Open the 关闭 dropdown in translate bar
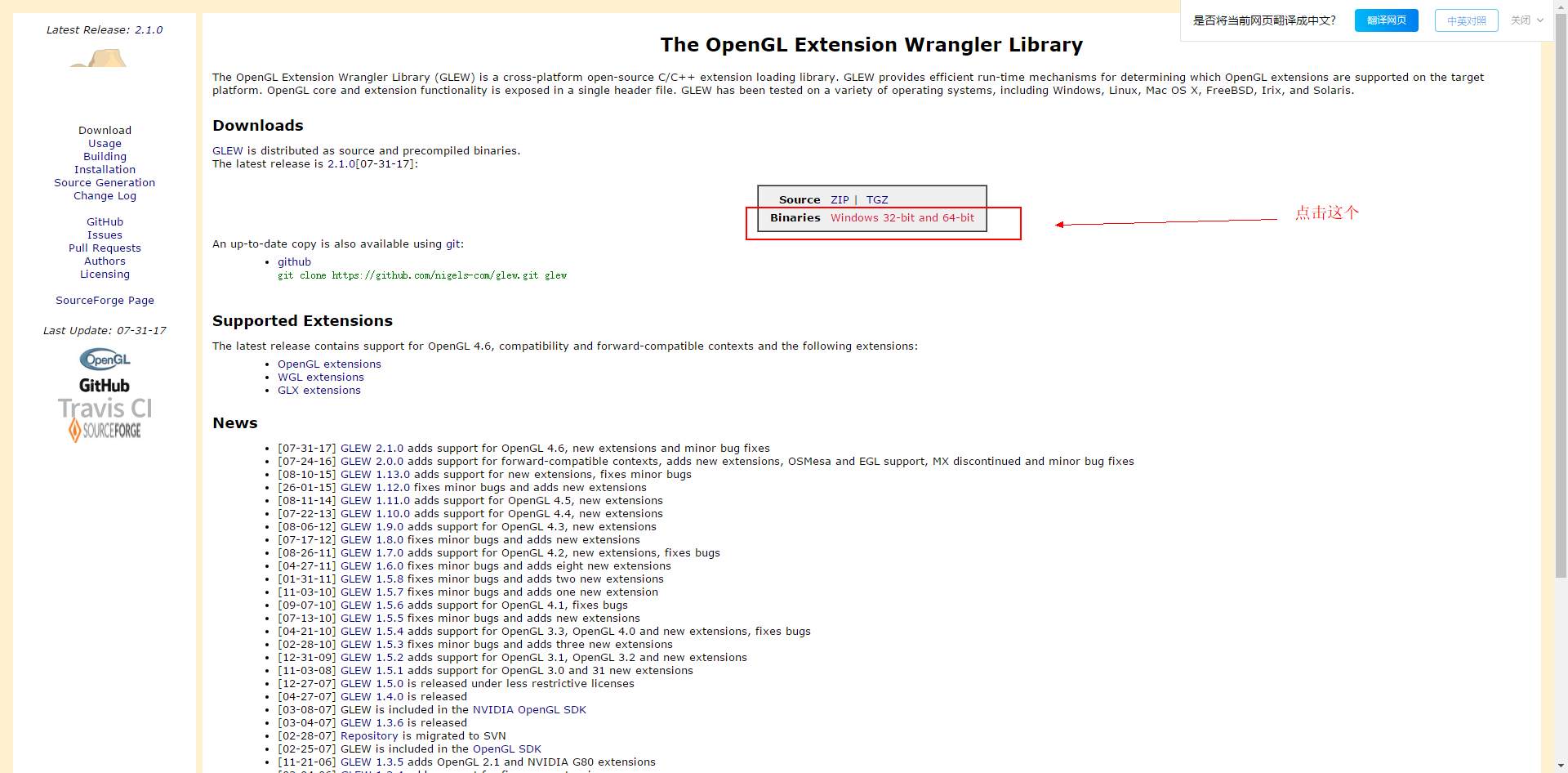This screenshot has width=1568, height=773. point(1526,20)
